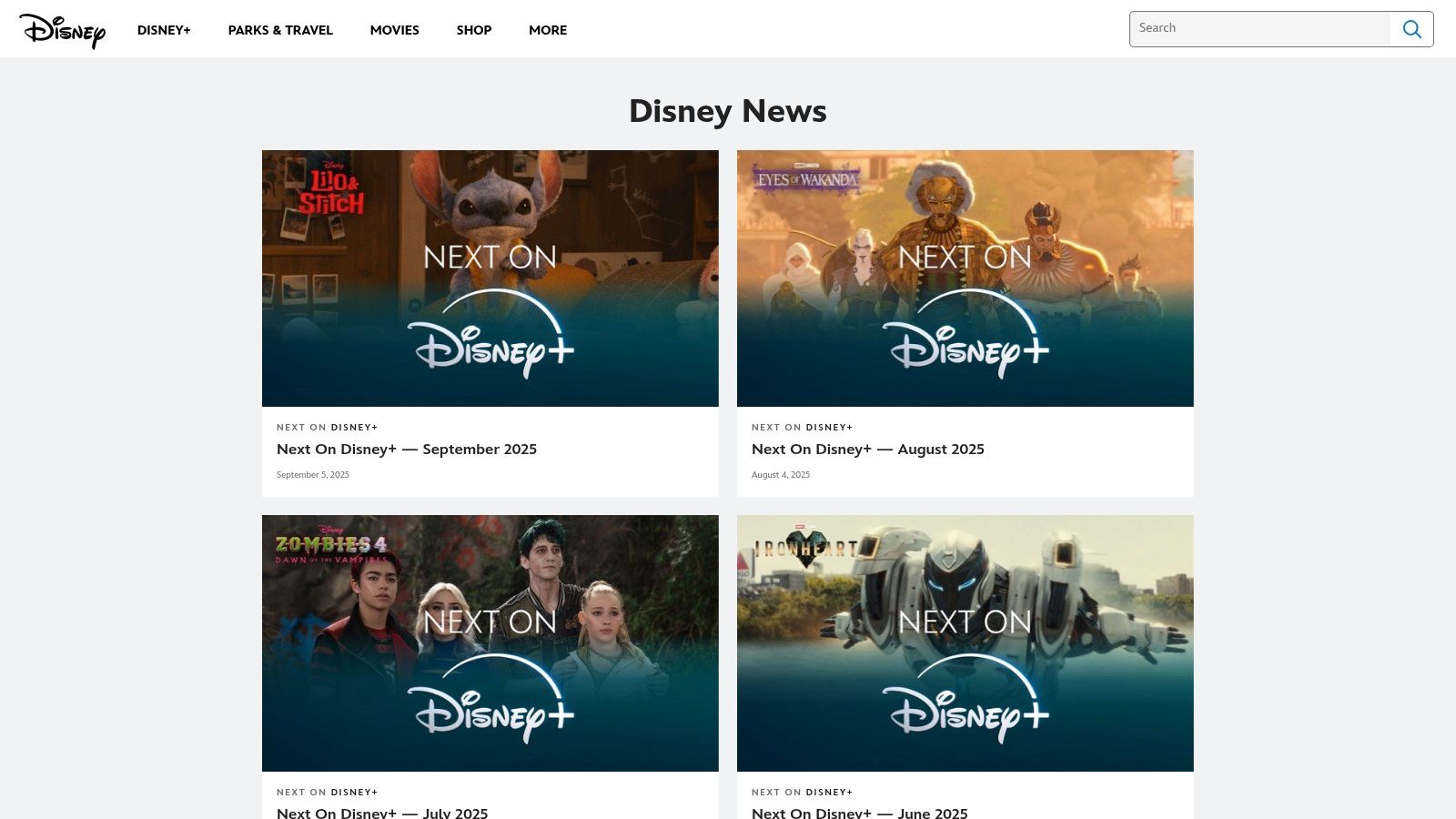Click the 'Disney News' page heading

pos(728,111)
